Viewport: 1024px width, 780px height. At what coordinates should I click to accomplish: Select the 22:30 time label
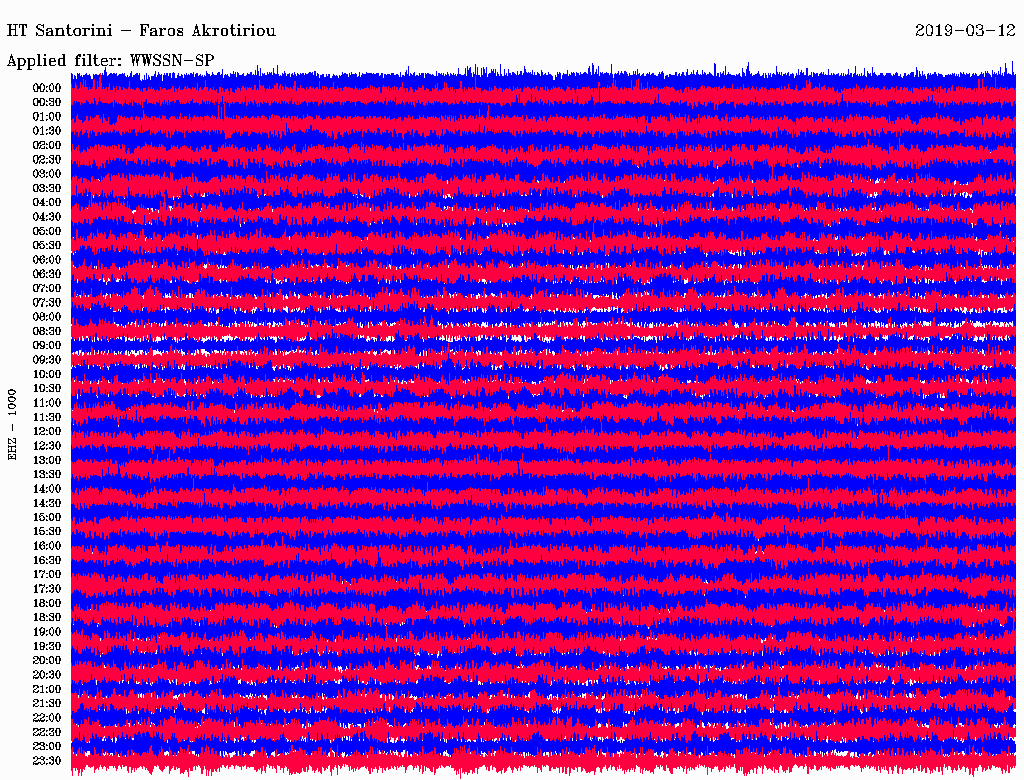[x=47, y=732]
